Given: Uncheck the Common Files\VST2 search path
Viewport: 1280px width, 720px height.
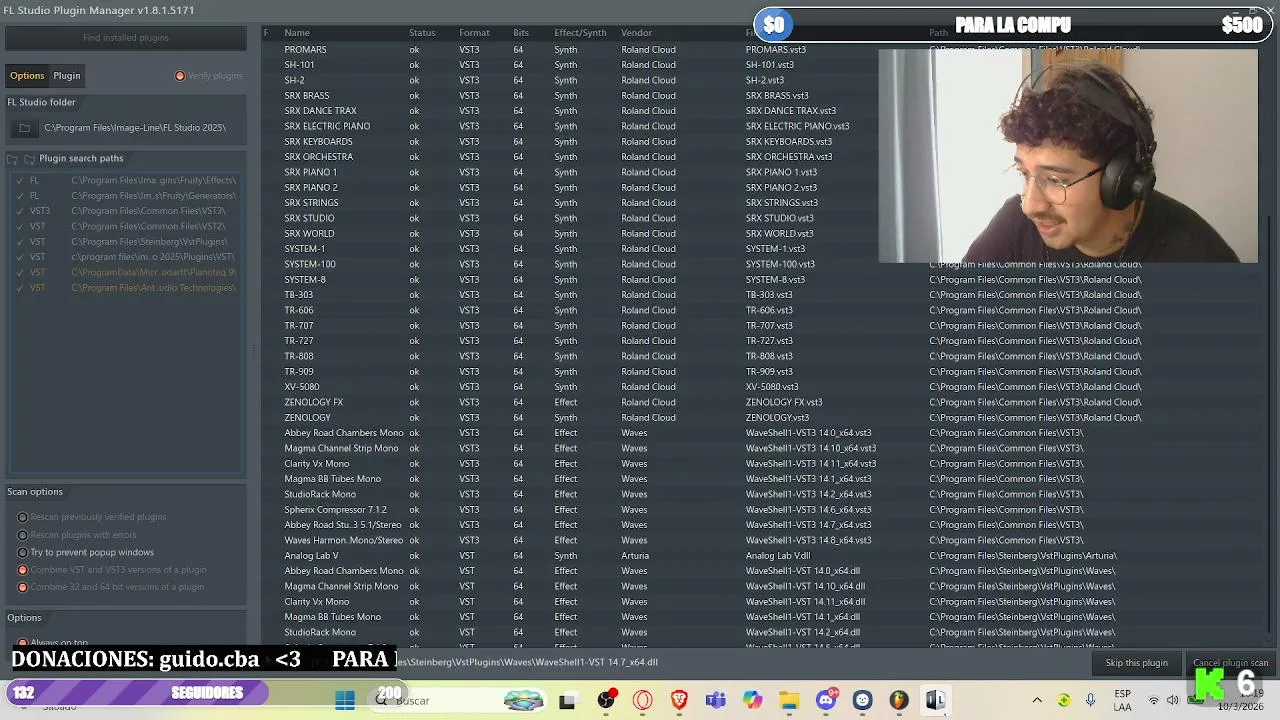Looking at the screenshot, I should coord(20,226).
